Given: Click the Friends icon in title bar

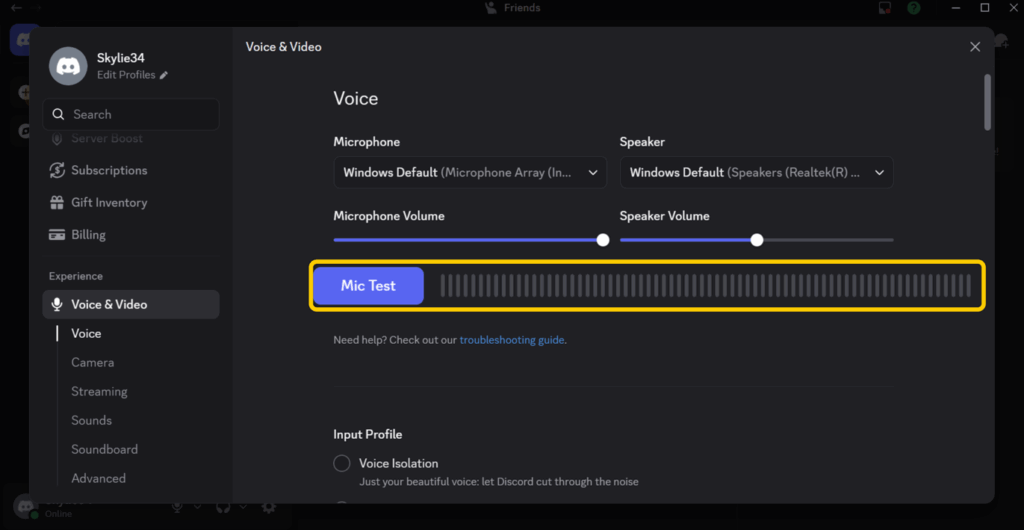Looking at the screenshot, I should 491,8.
